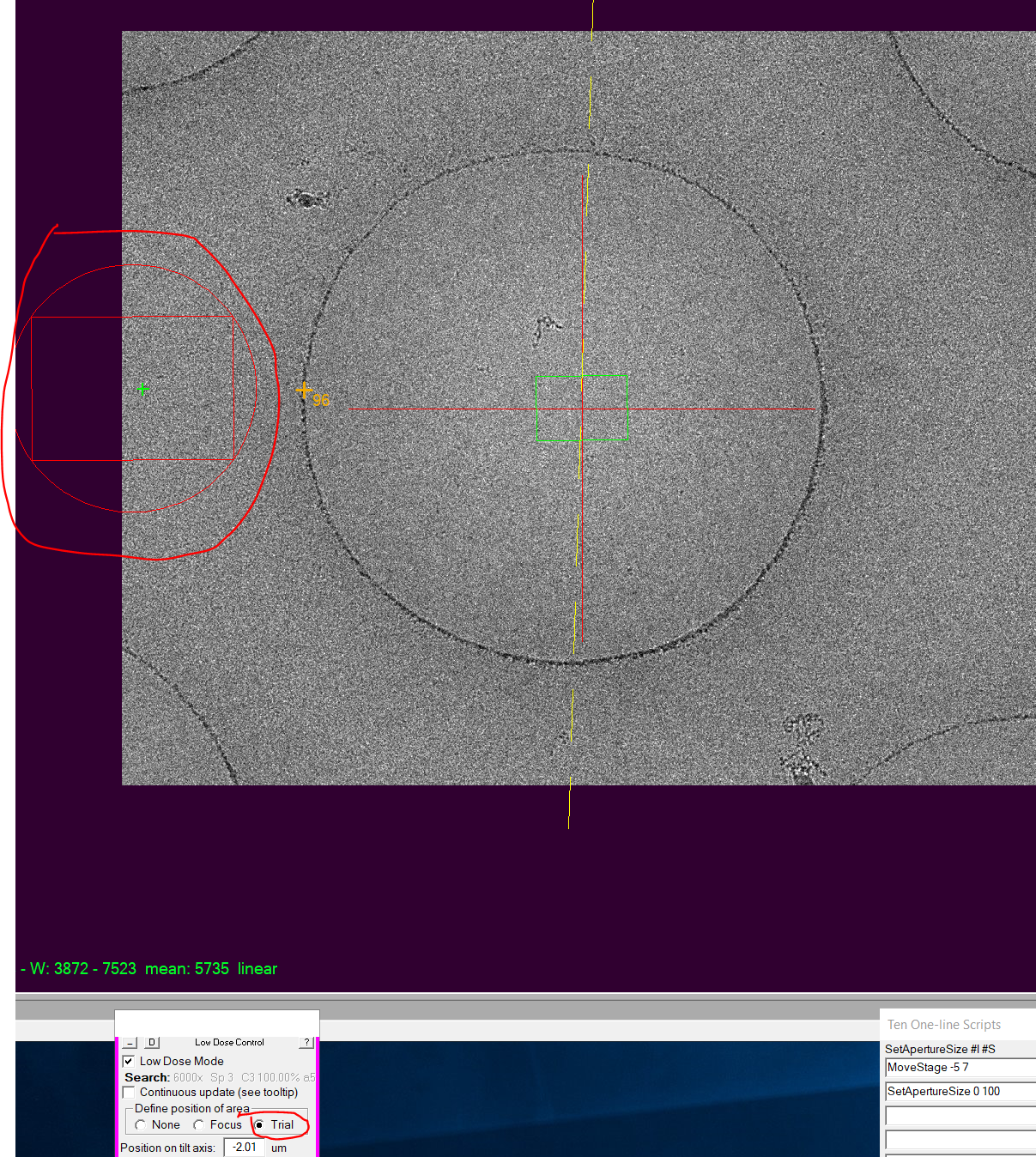This screenshot has width=1036, height=1157.
Task: Click the 'Ten One-line Scripts' title
Action: click(x=944, y=1025)
